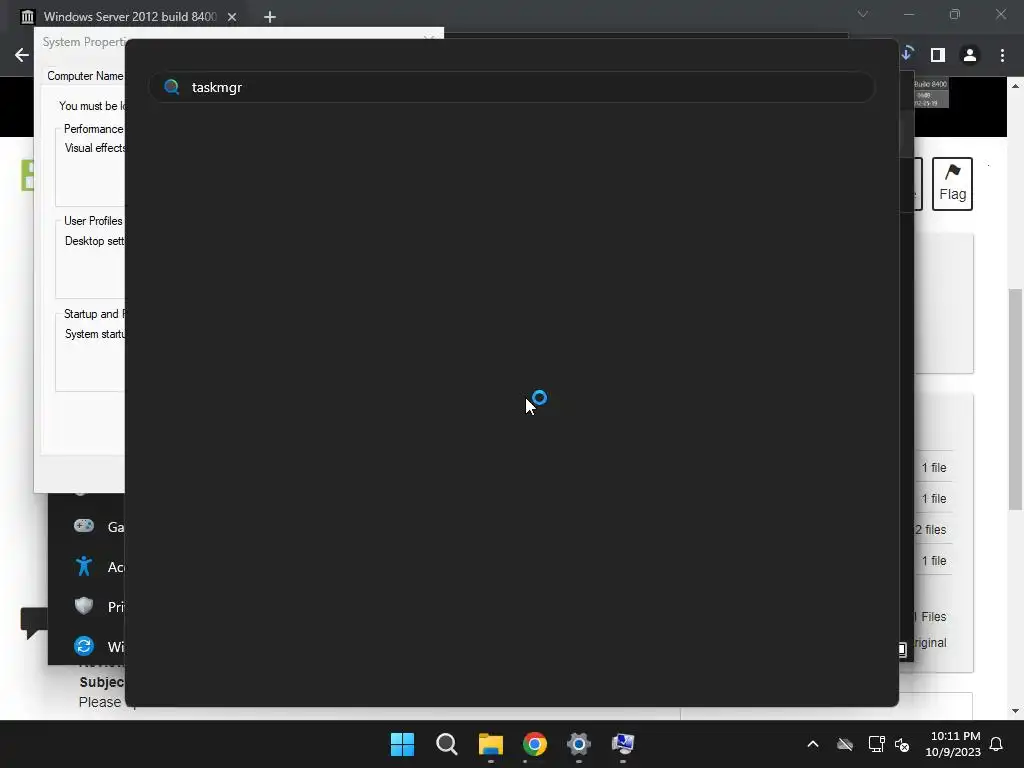
Task: Click the scrollbar down arrow
Action: pos(1016,711)
